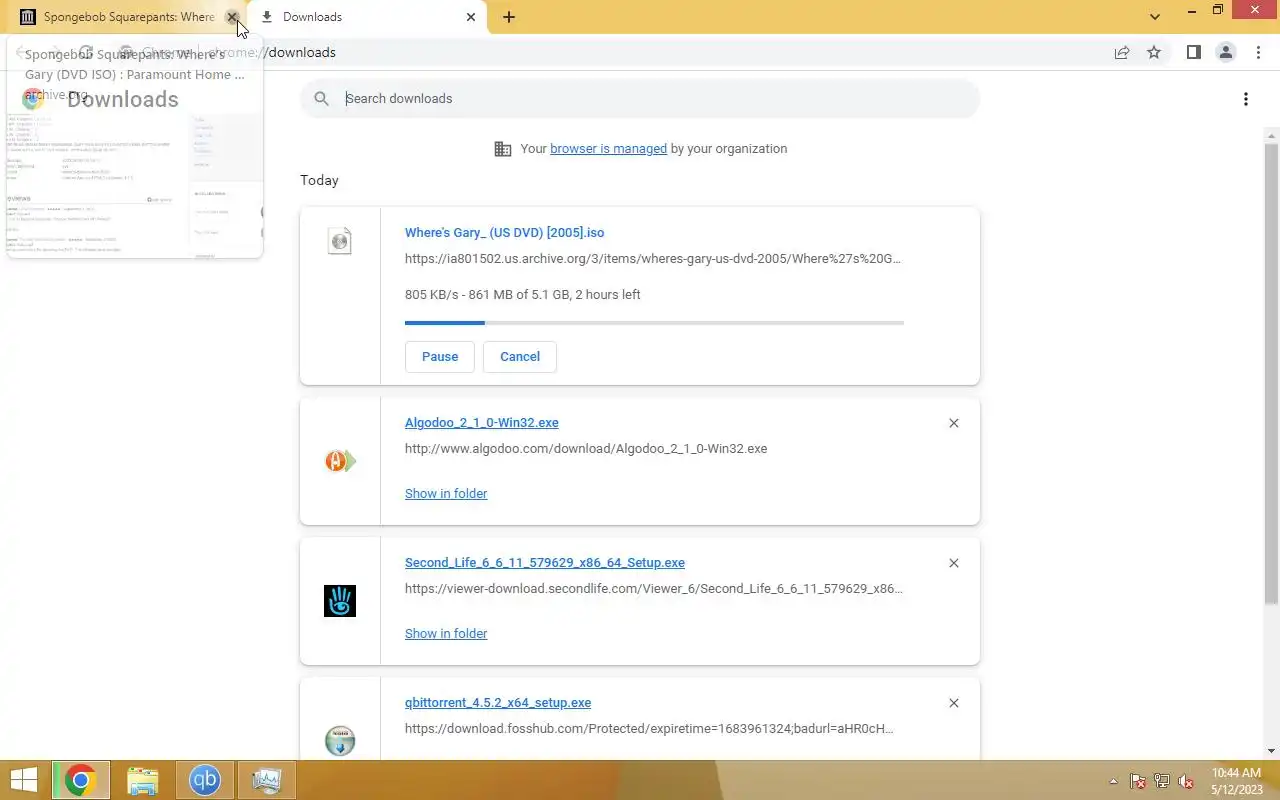Open the Where's Gary_ (US DVD) [2005].iso link
This screenshot has height=800, width=1280.
coord(504,232)
